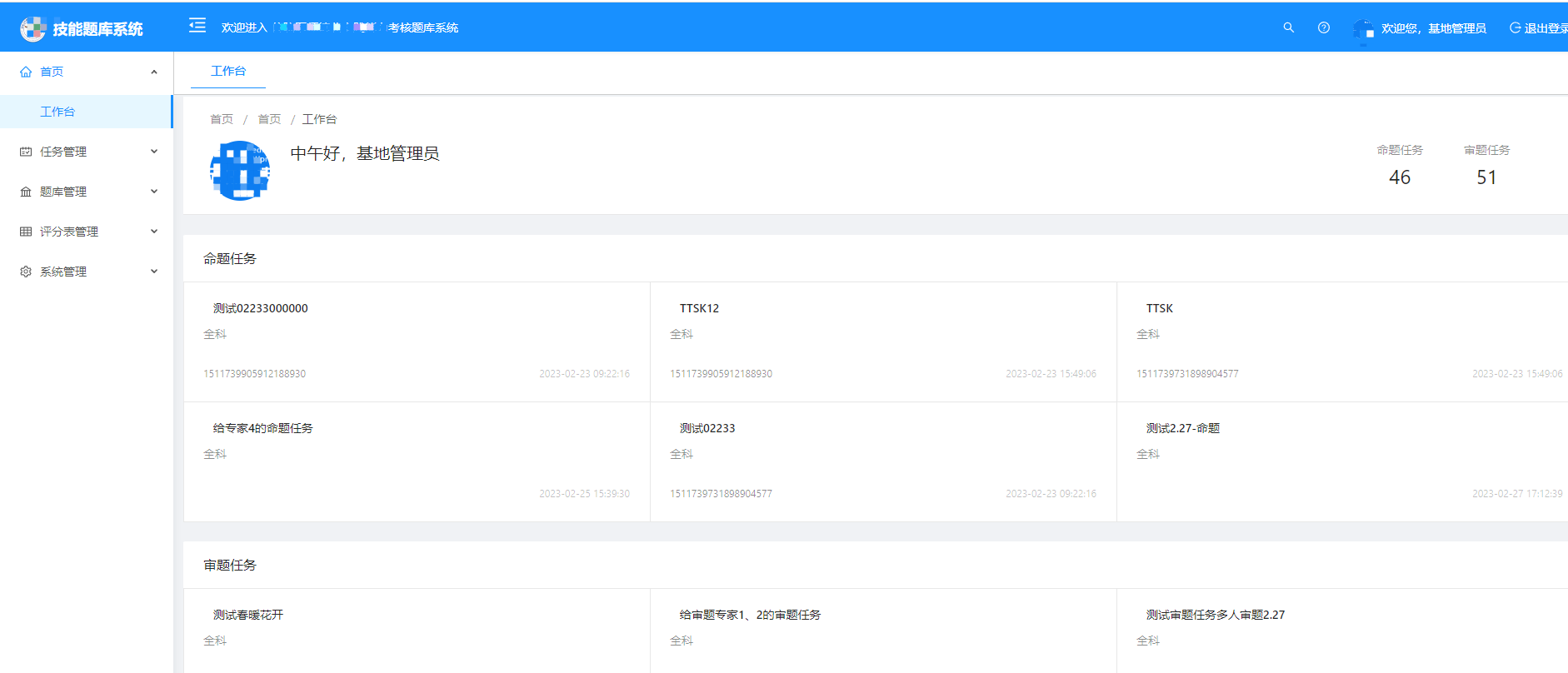The image size is (1568, 673).
Task: Open the TTSK task card title
Action: click(x=1159, y=308)
